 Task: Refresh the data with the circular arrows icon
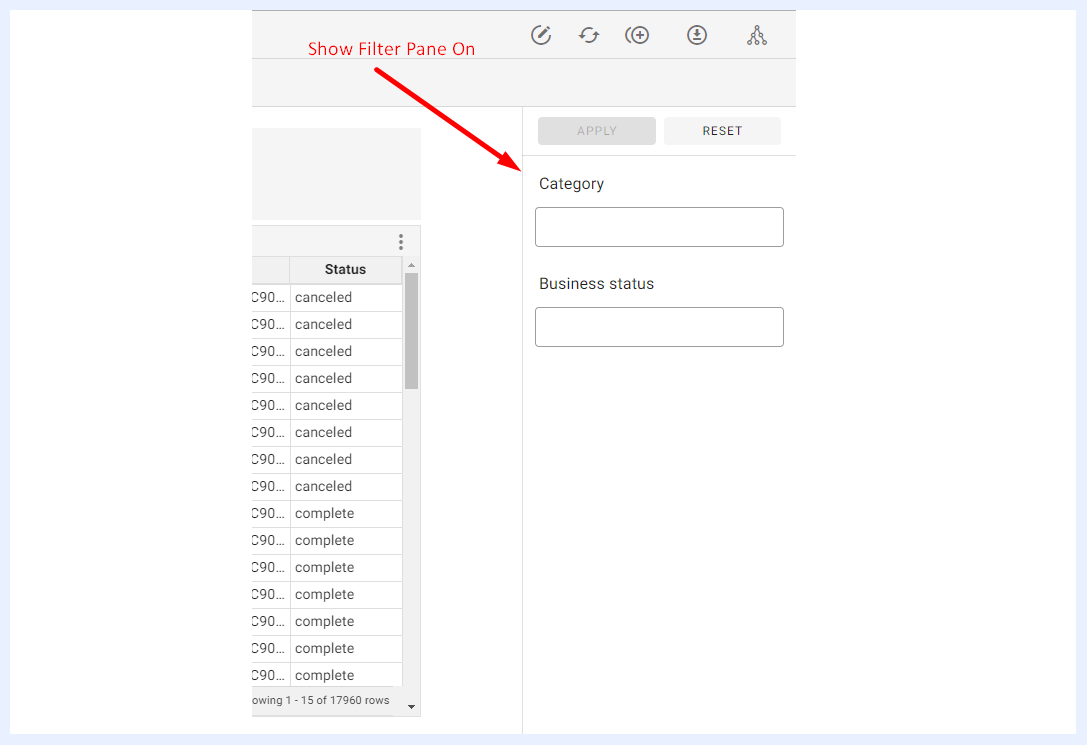[589, 35]
